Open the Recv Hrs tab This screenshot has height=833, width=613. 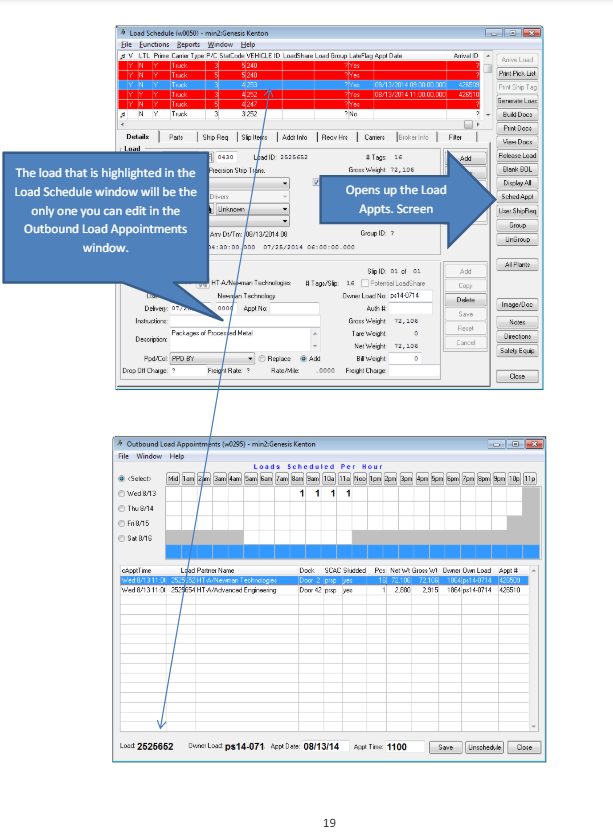[335, 137]
